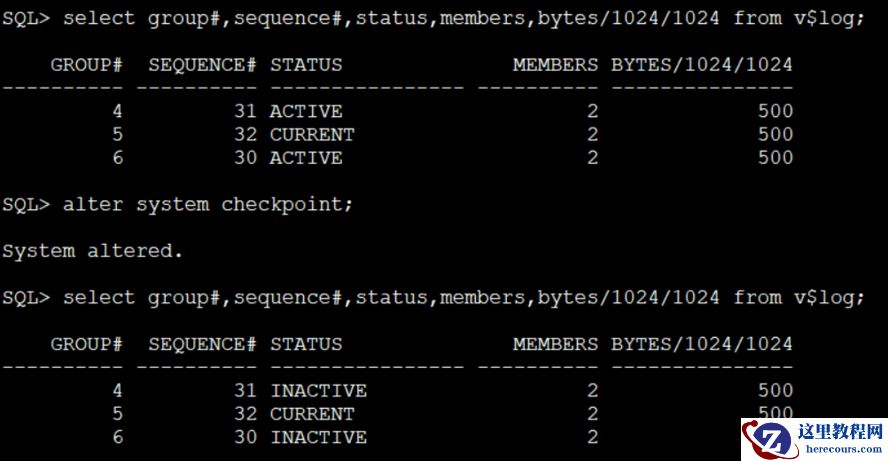Click SEQUENCE# header in first result table

pos(203,65)
